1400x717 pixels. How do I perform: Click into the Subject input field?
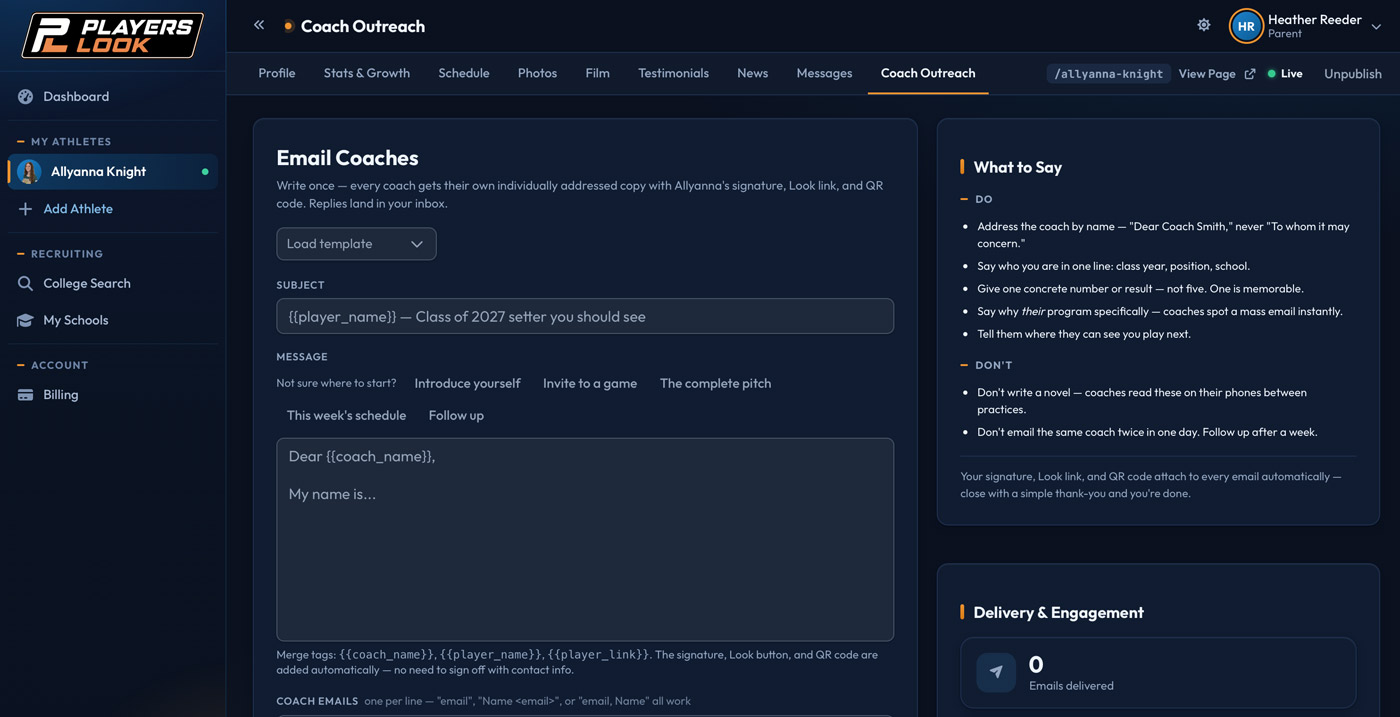tap(585, 316)
